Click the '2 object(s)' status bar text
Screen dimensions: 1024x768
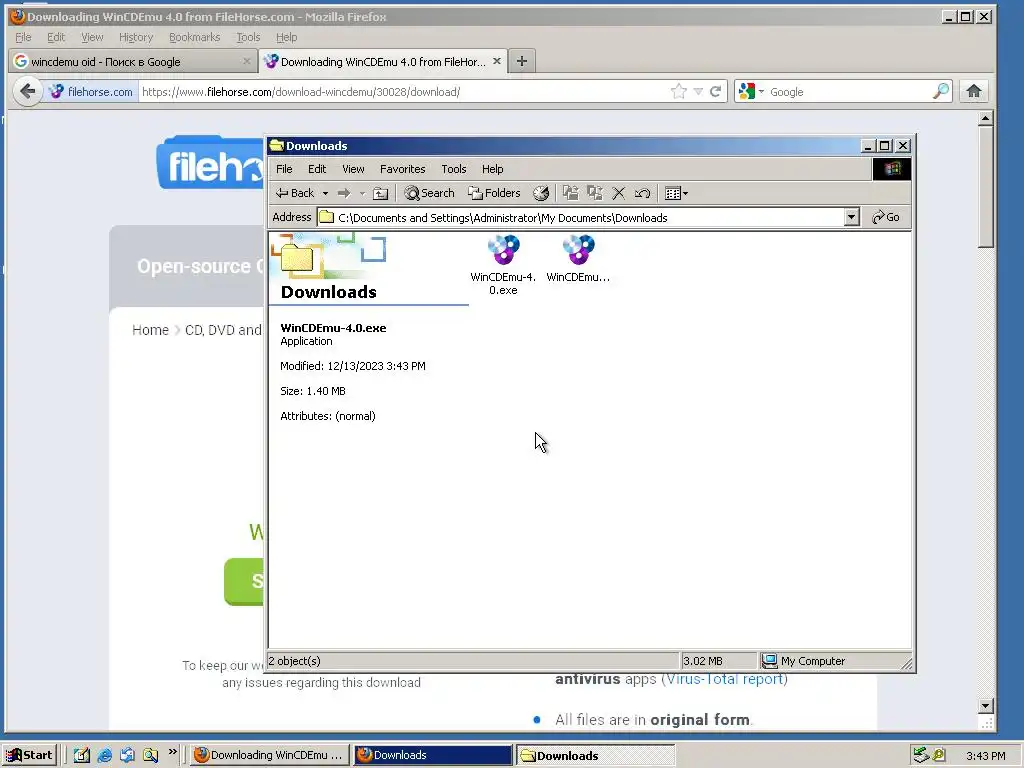coord(295,661)
